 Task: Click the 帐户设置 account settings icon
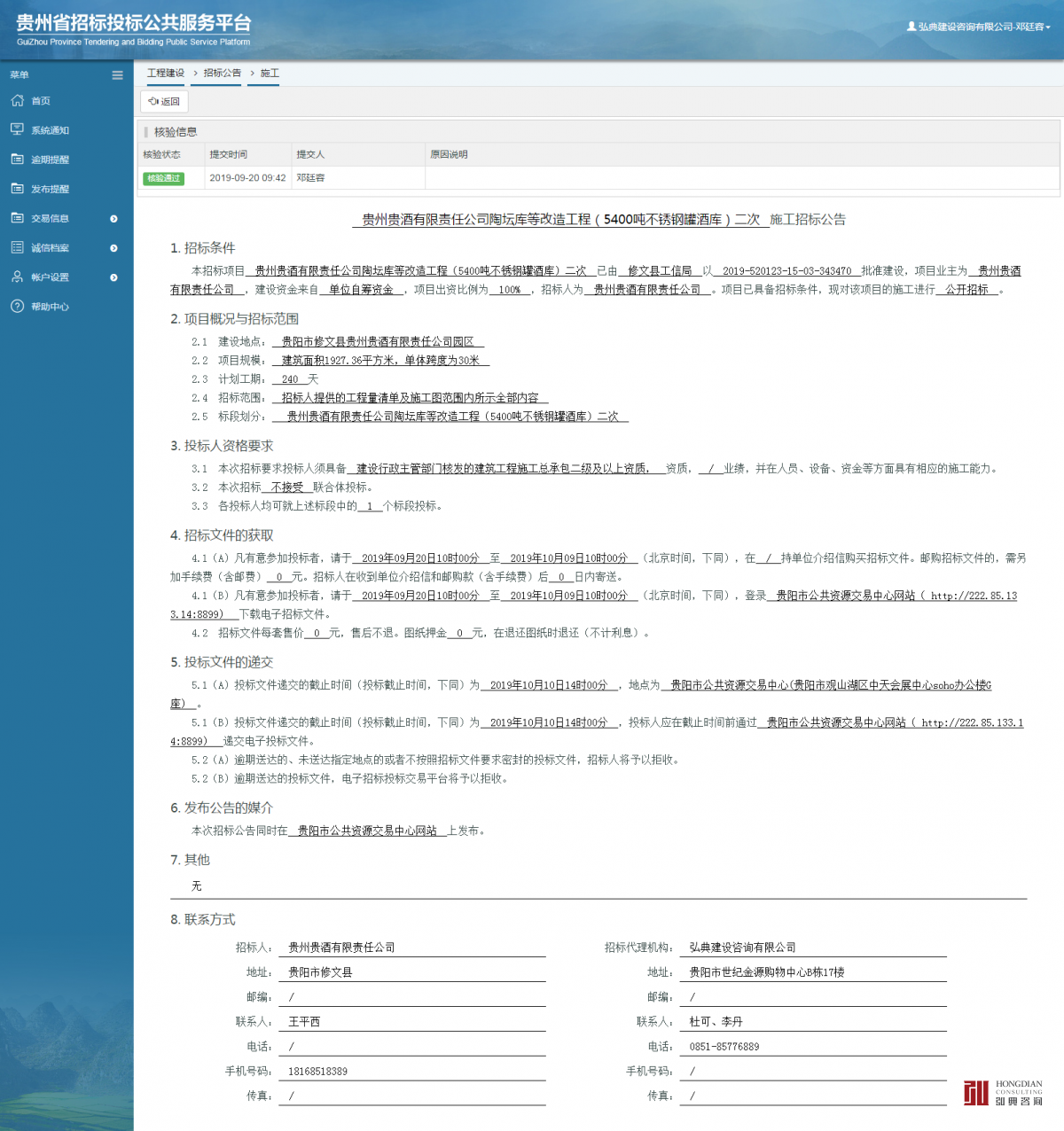point(16,277)
